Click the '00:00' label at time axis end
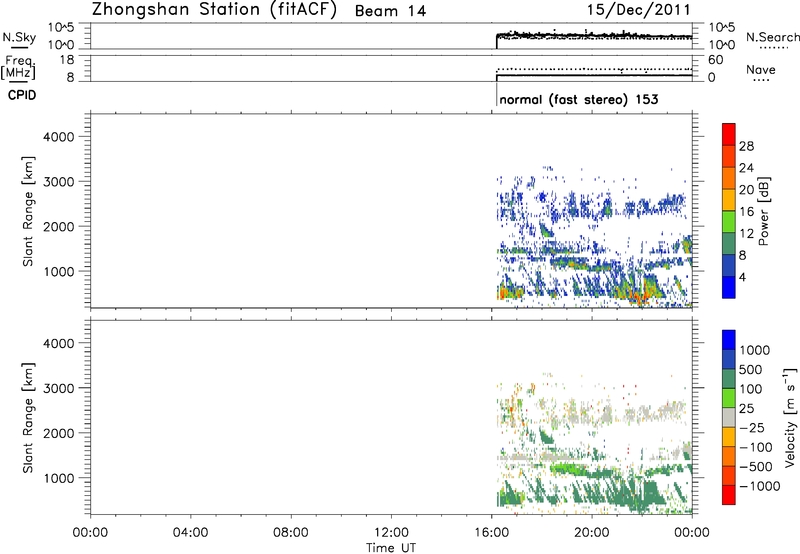The width and height of the screenshot is (800, 554). tap(692, 533)
